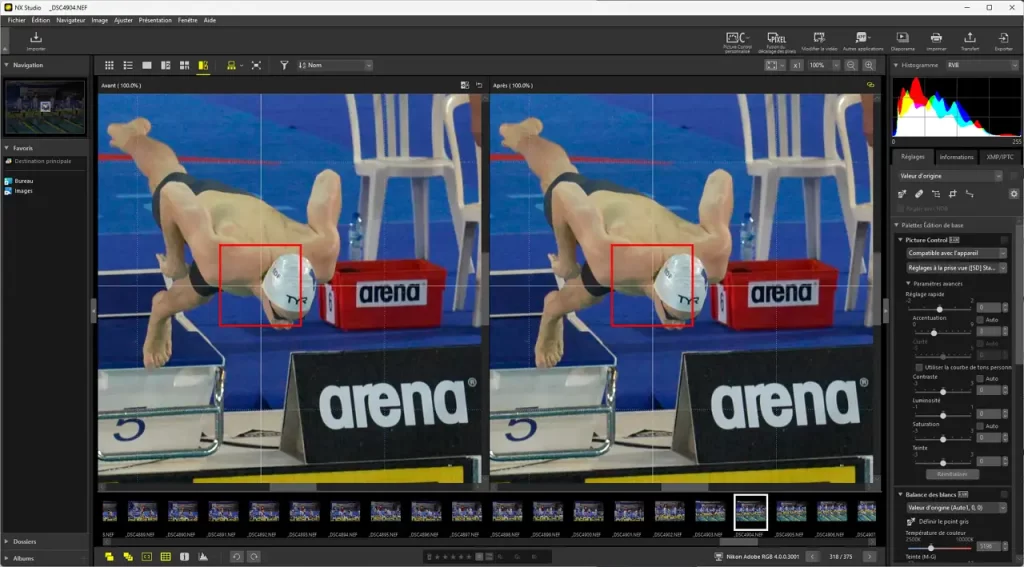Image resolution: width=1024 pixels, height=567 pixels.
Task: Check 'Utiliser la courbe de tons' option
Action: (x=919, y=367)
